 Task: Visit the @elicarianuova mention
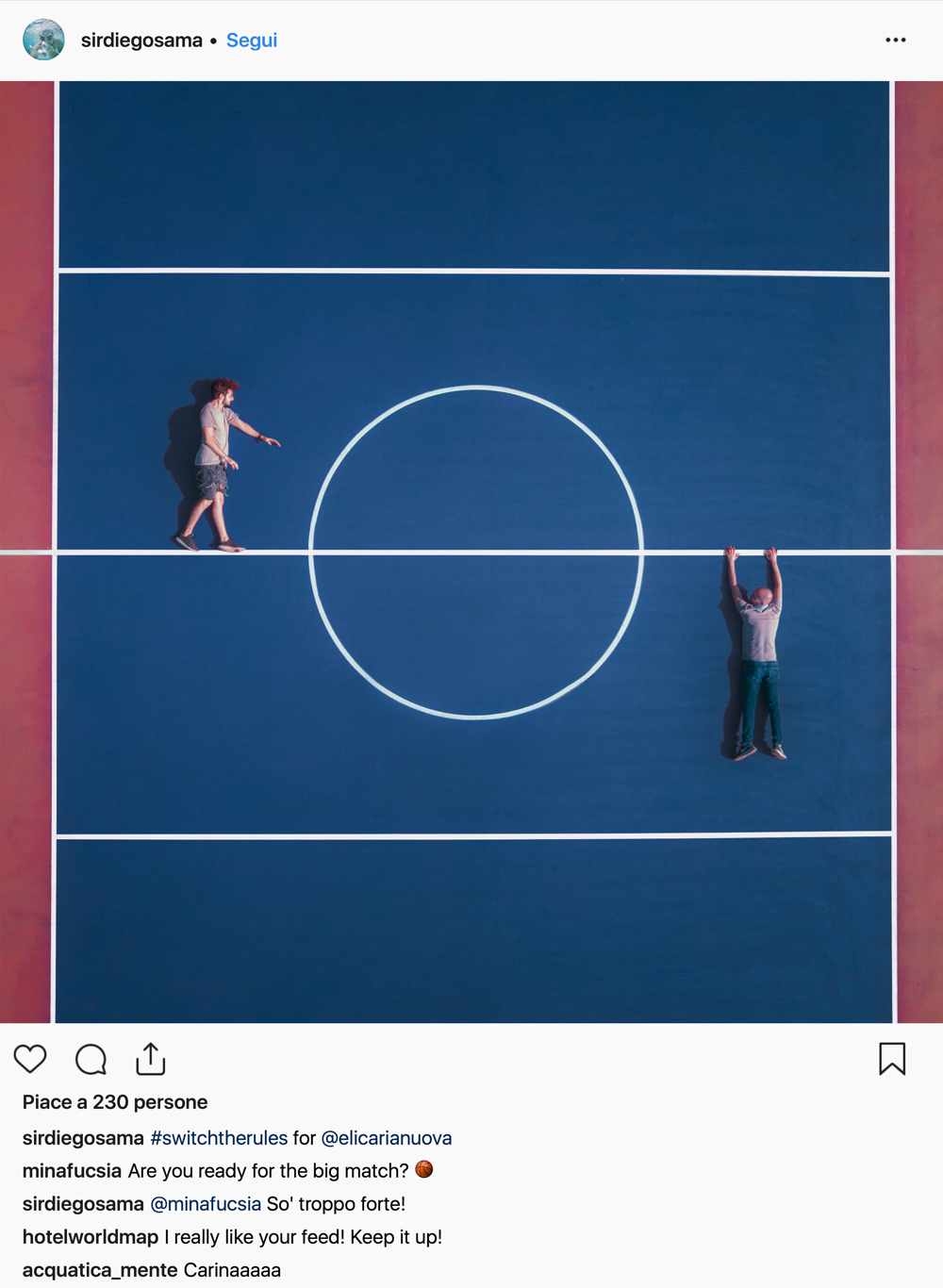387,1138
